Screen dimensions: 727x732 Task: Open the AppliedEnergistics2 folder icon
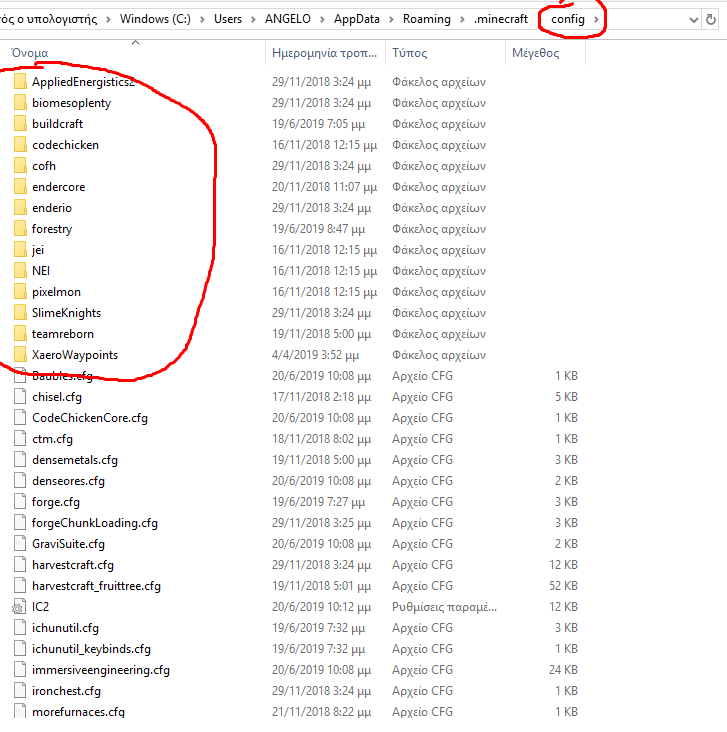[x=20, y=82]
